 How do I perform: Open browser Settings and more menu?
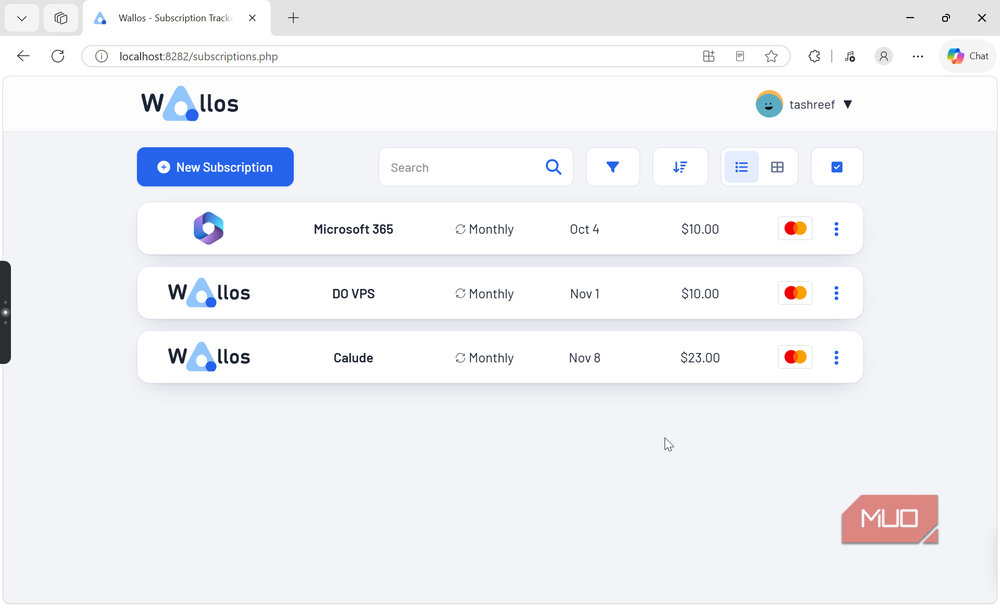918,56
